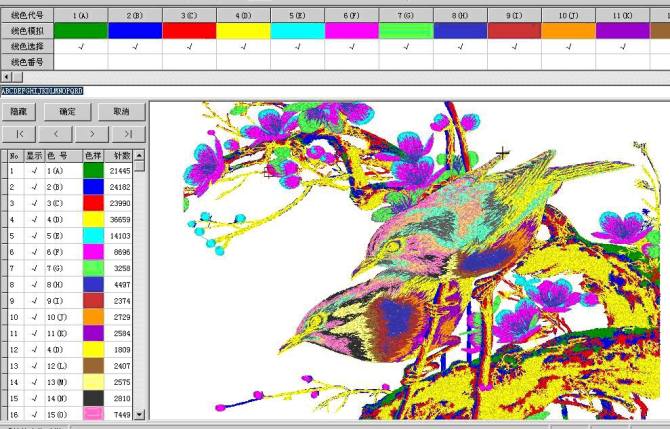Select the 色样 column header

[x=93, y=156]
